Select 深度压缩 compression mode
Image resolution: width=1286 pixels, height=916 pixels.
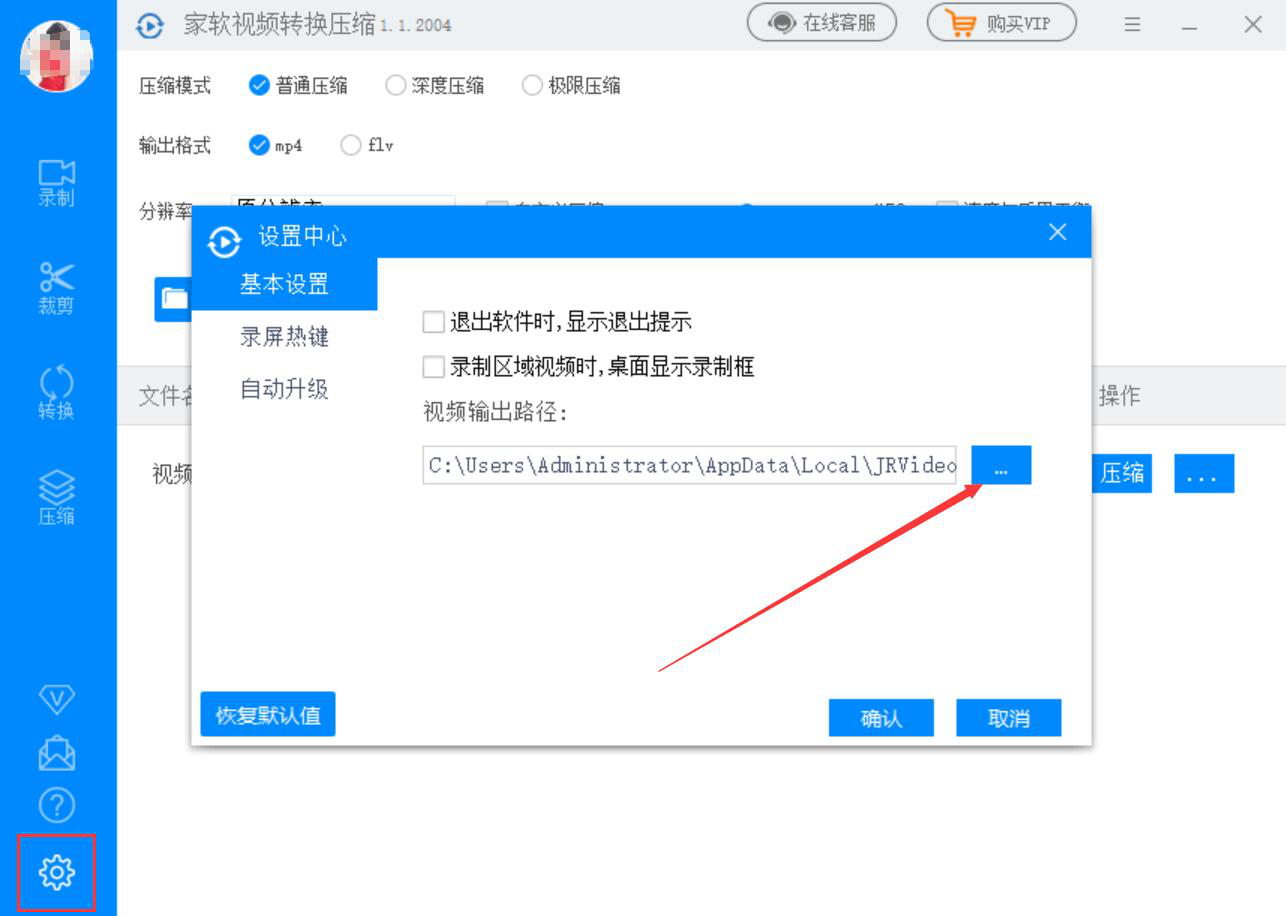point(435,86)
